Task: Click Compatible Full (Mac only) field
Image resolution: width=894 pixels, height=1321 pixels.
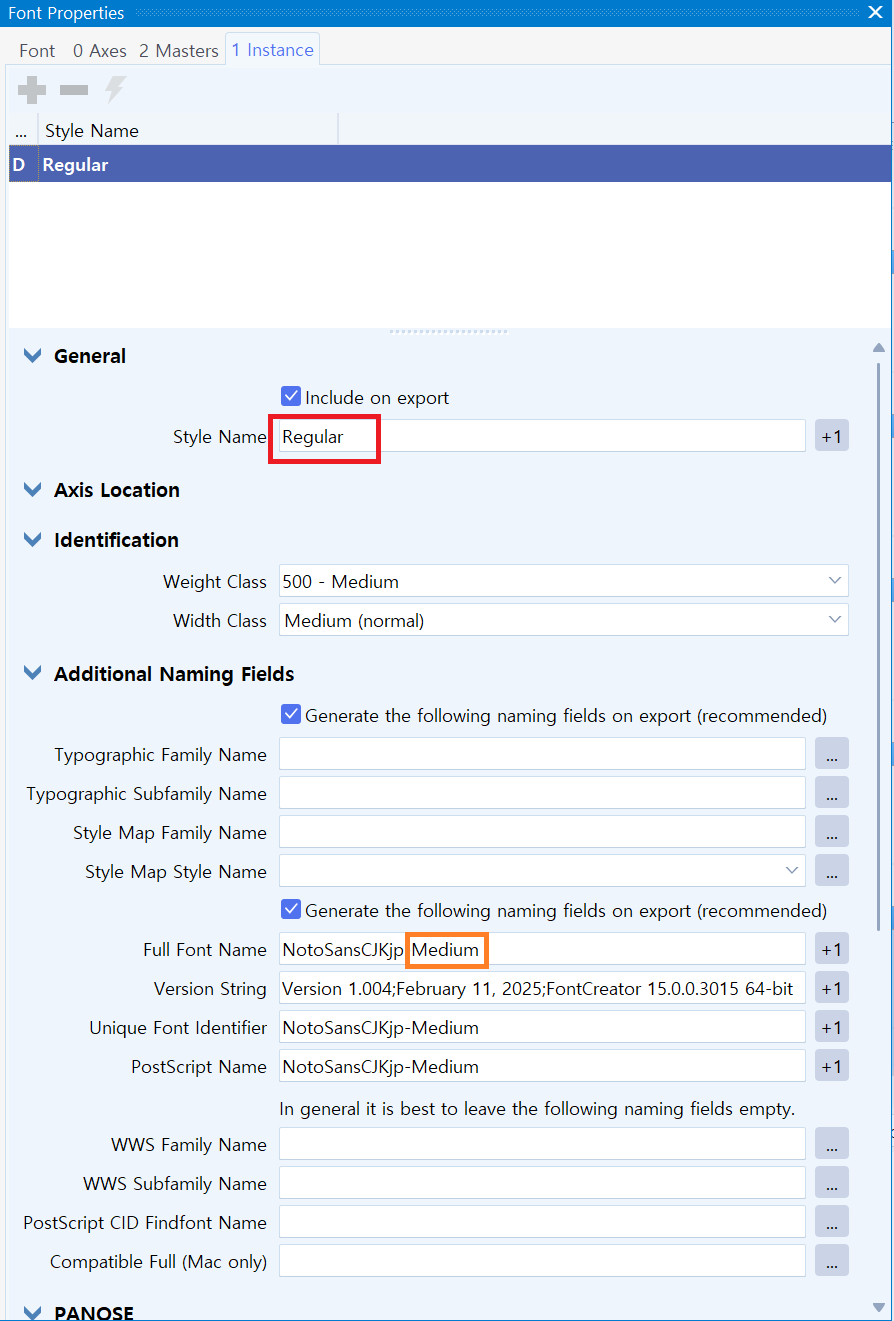Action: coord(542,1261)
